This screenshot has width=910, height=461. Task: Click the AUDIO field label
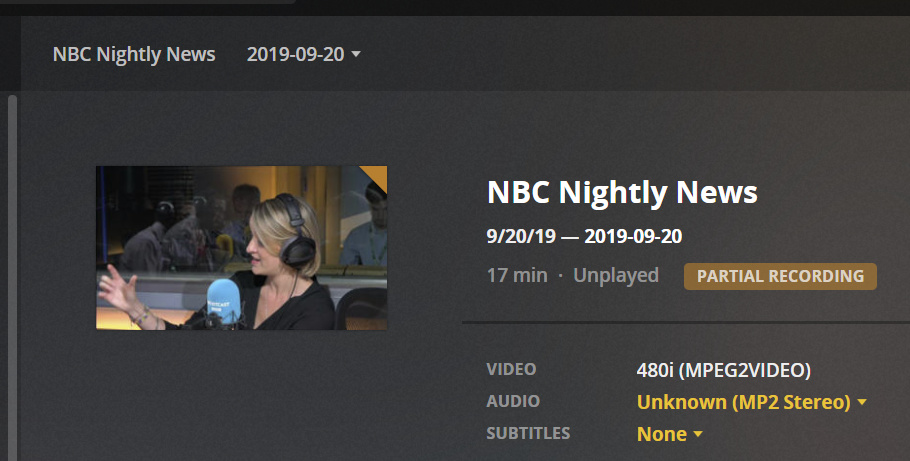(x=513, y=401)
